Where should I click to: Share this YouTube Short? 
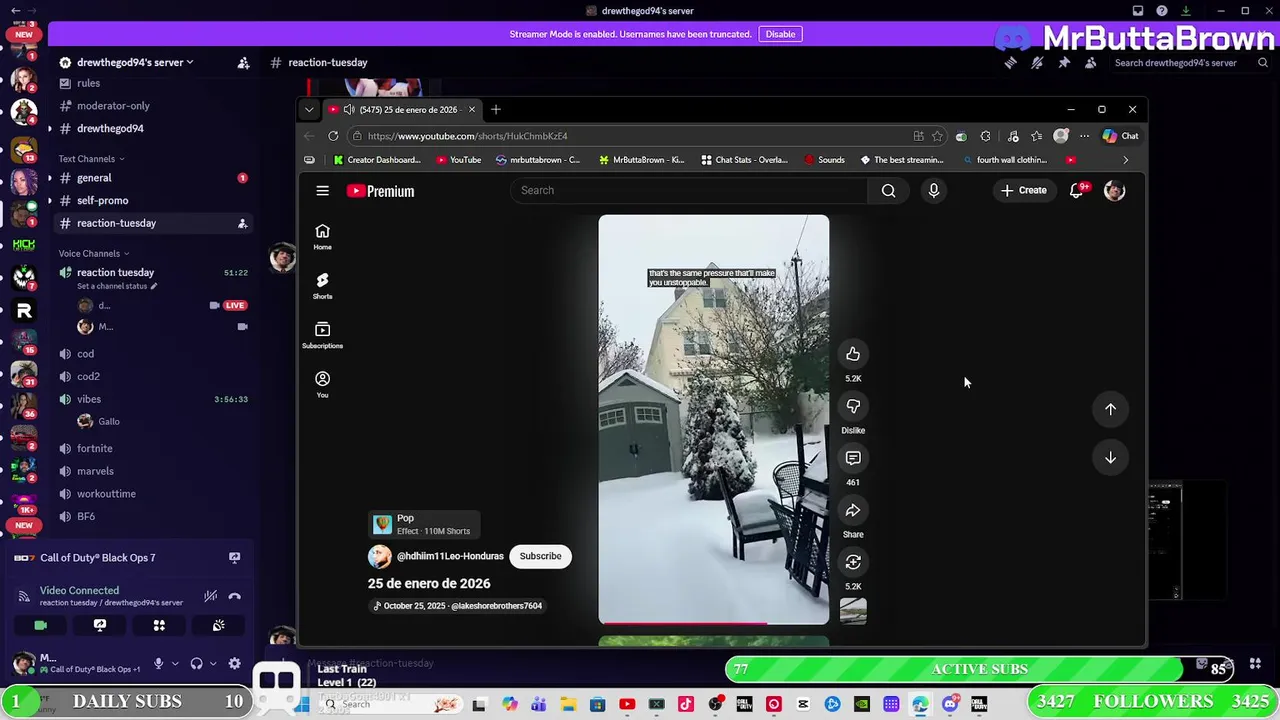[853, 510]
